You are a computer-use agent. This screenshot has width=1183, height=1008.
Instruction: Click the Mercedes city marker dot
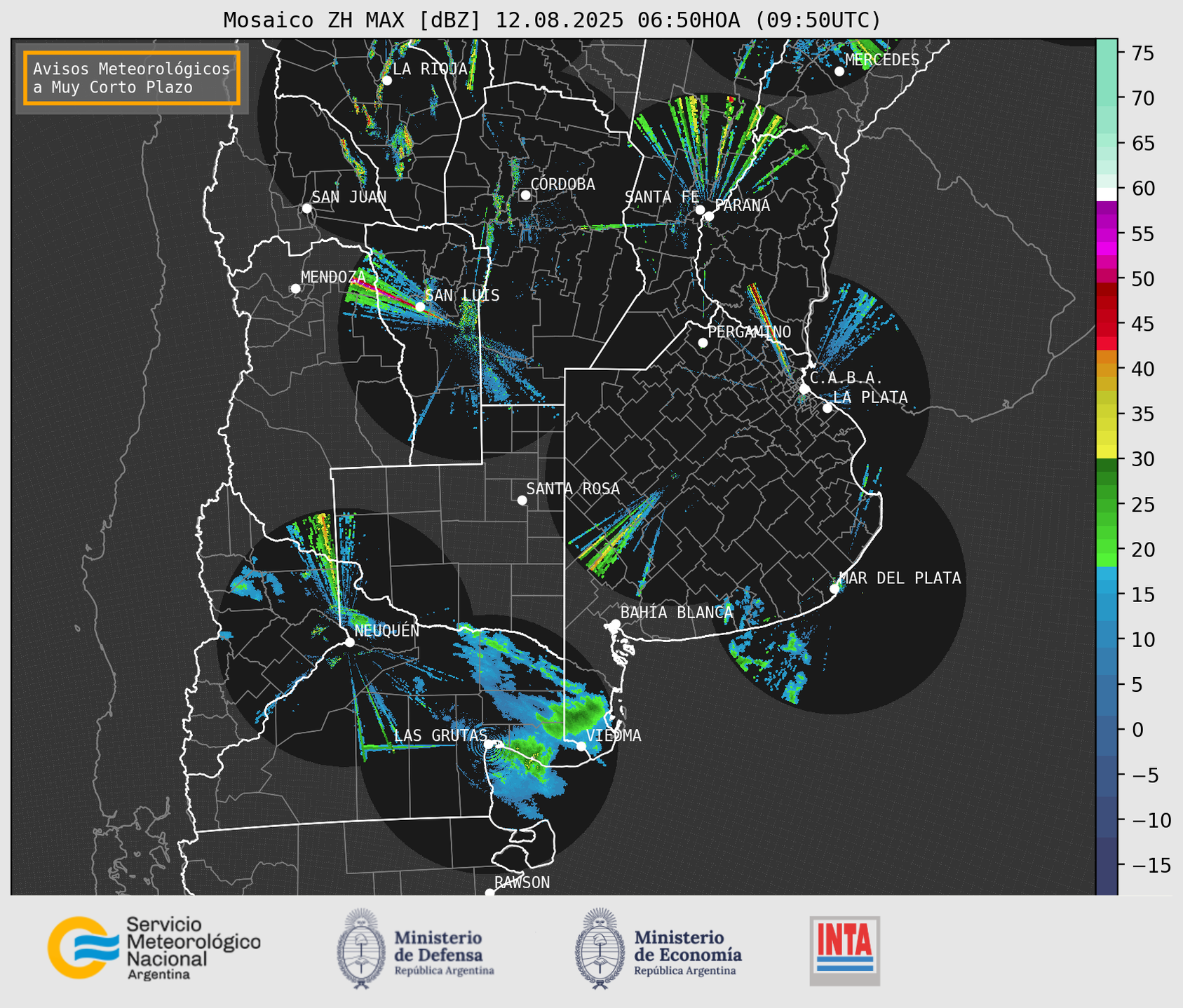click(x=839, y=71)
